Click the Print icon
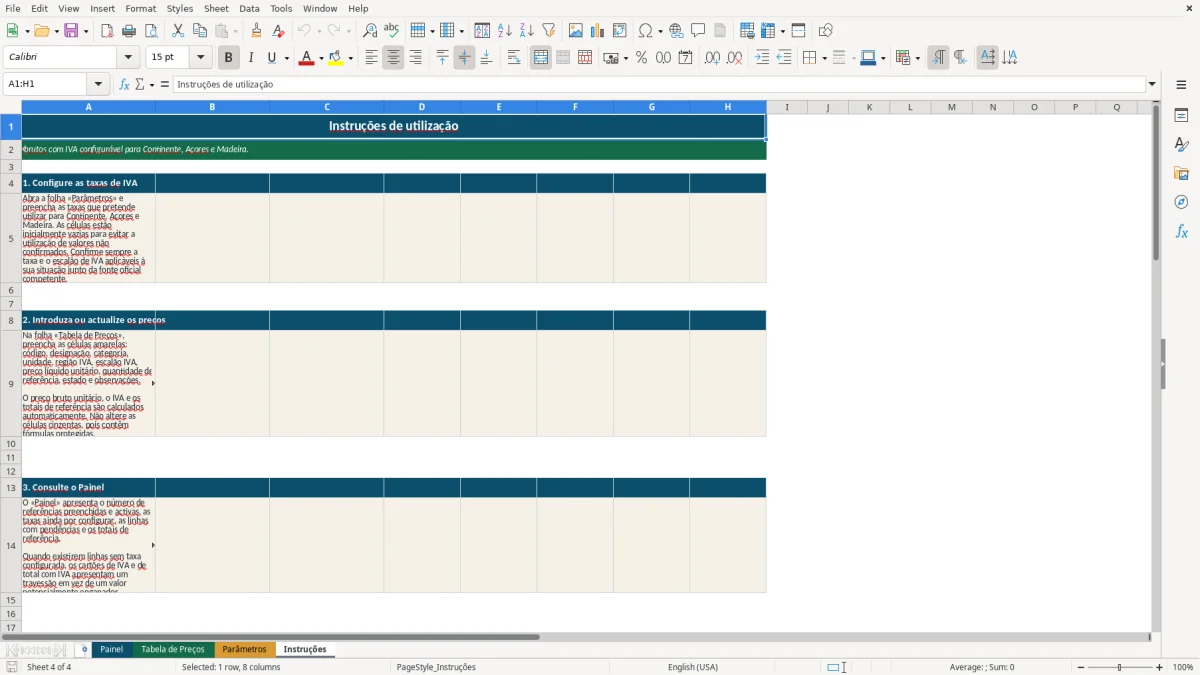This screenshot has height=675, width=1200. [x=129, y=31]
